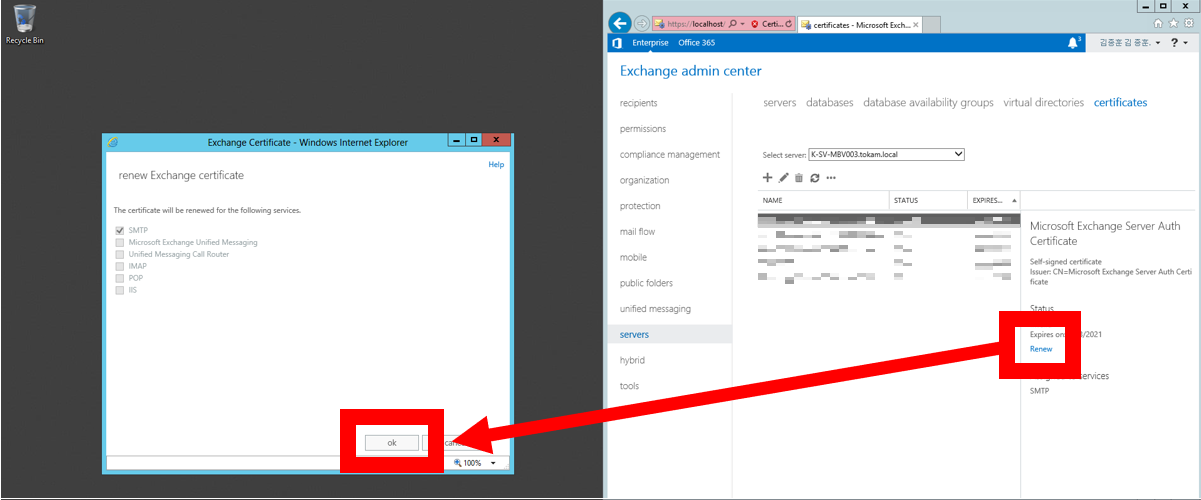1201x500 pixels.
Task: Open database availability groups tab
Action: [928, 102]
